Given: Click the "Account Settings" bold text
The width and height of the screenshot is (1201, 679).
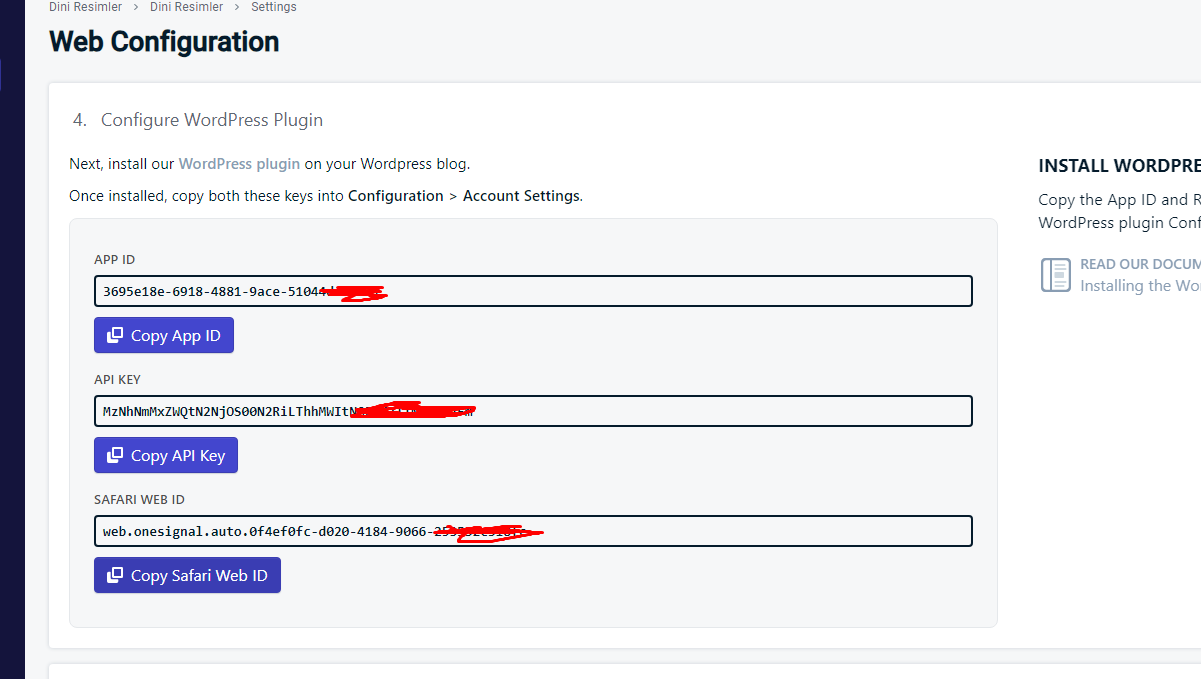Looking at the screenshot, I should 521,196.
